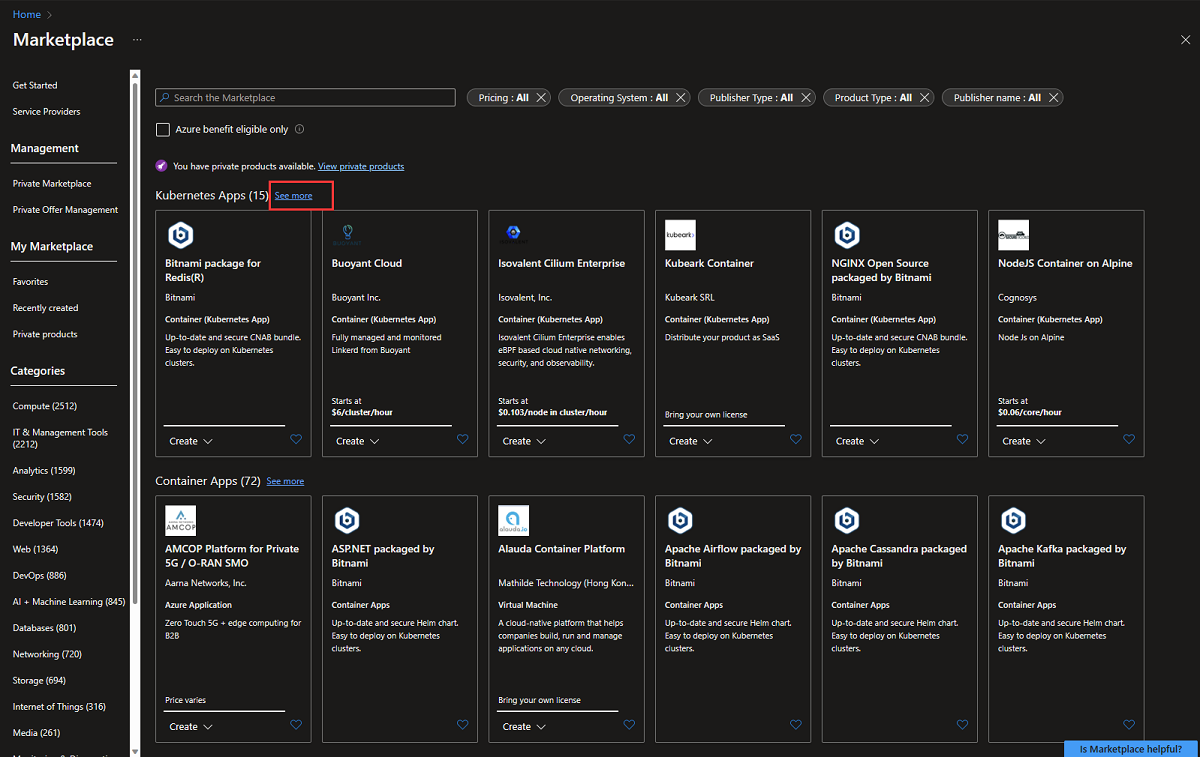Image resolution: width=1200 pixels, height=757 pixels.
Task: Click the Marketplace search field
Action: point(305,97)
